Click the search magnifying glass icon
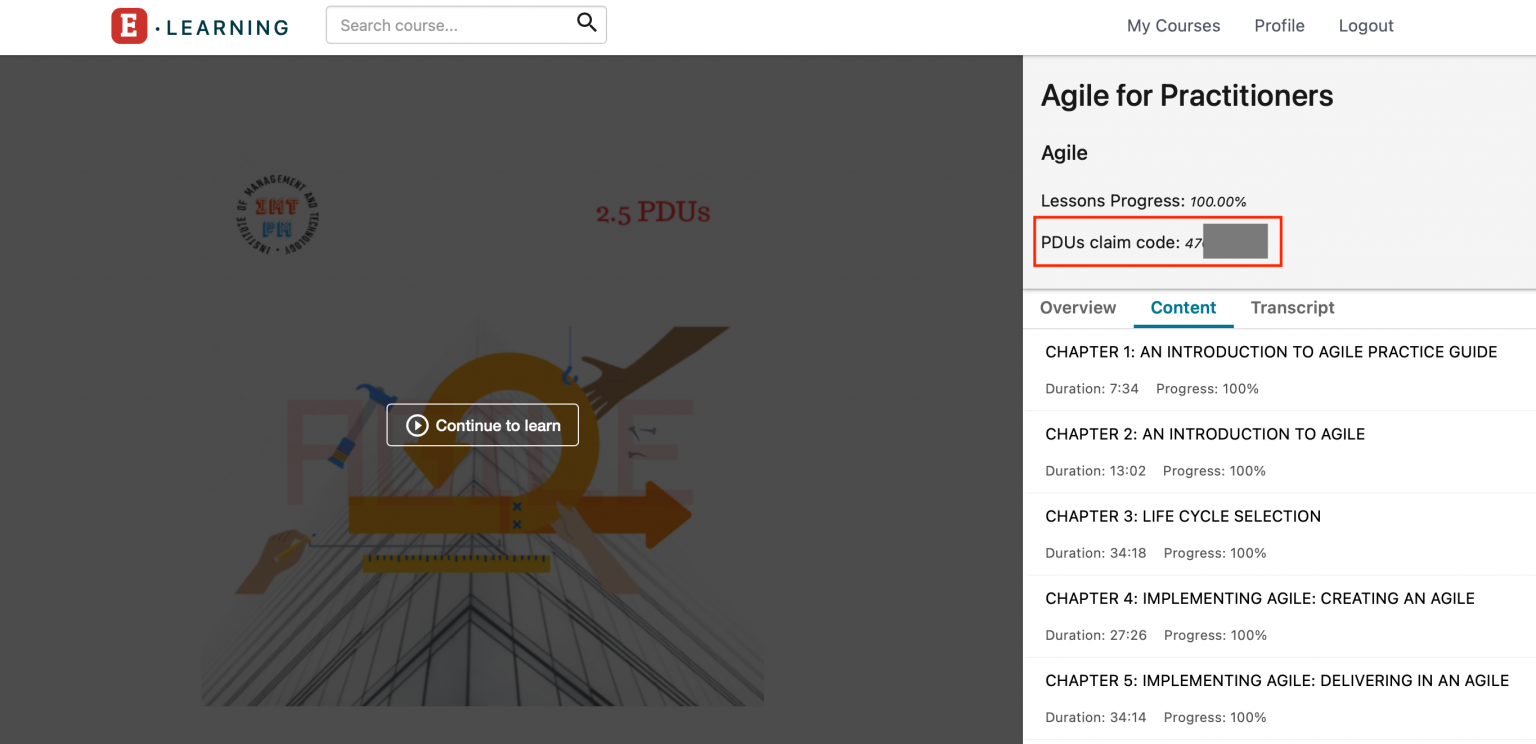The width and height of the screenshot is (1536, 744). (x=587, y=24)
